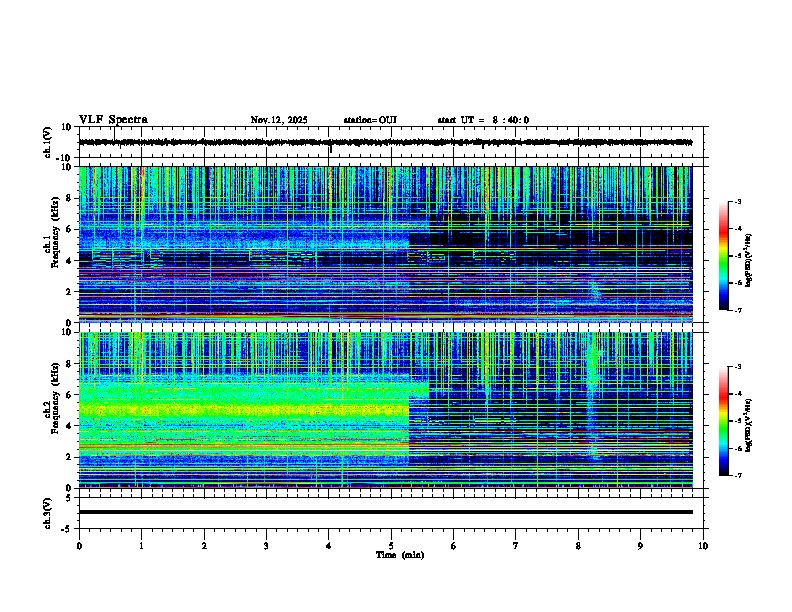Click the "-7" label on ch.1 colorbar

click(x=738, y=310)
